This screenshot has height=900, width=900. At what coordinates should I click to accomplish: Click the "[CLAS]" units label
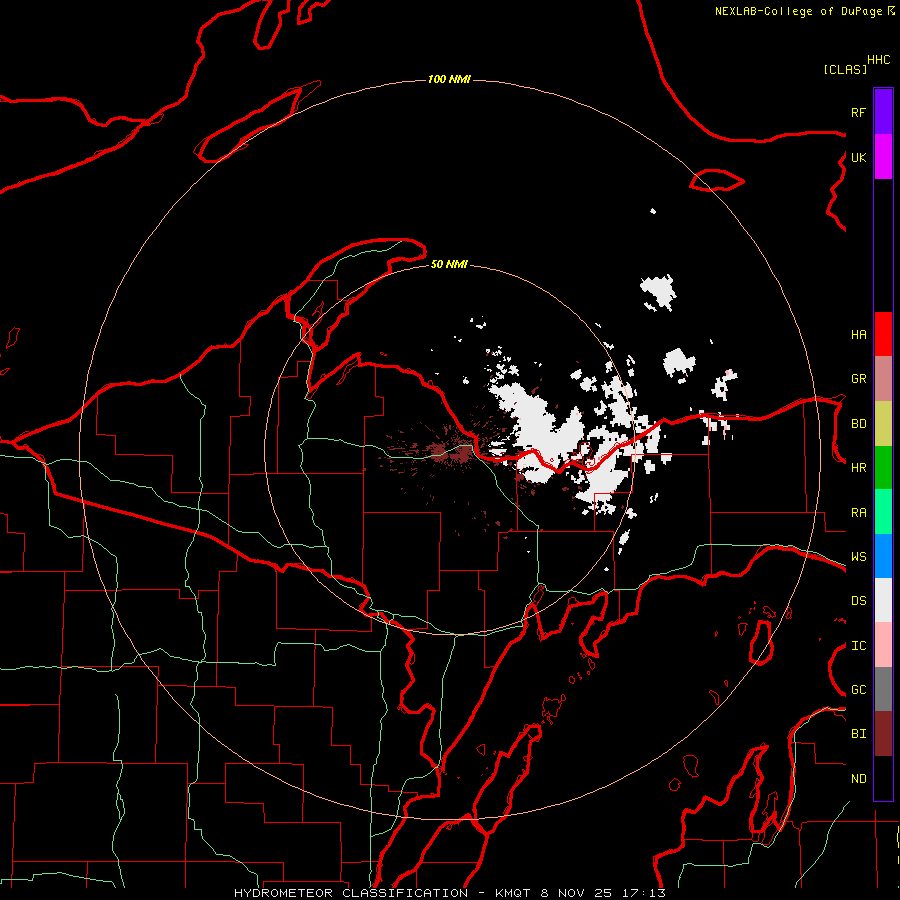pyautogui.click(x=845, y=69)
